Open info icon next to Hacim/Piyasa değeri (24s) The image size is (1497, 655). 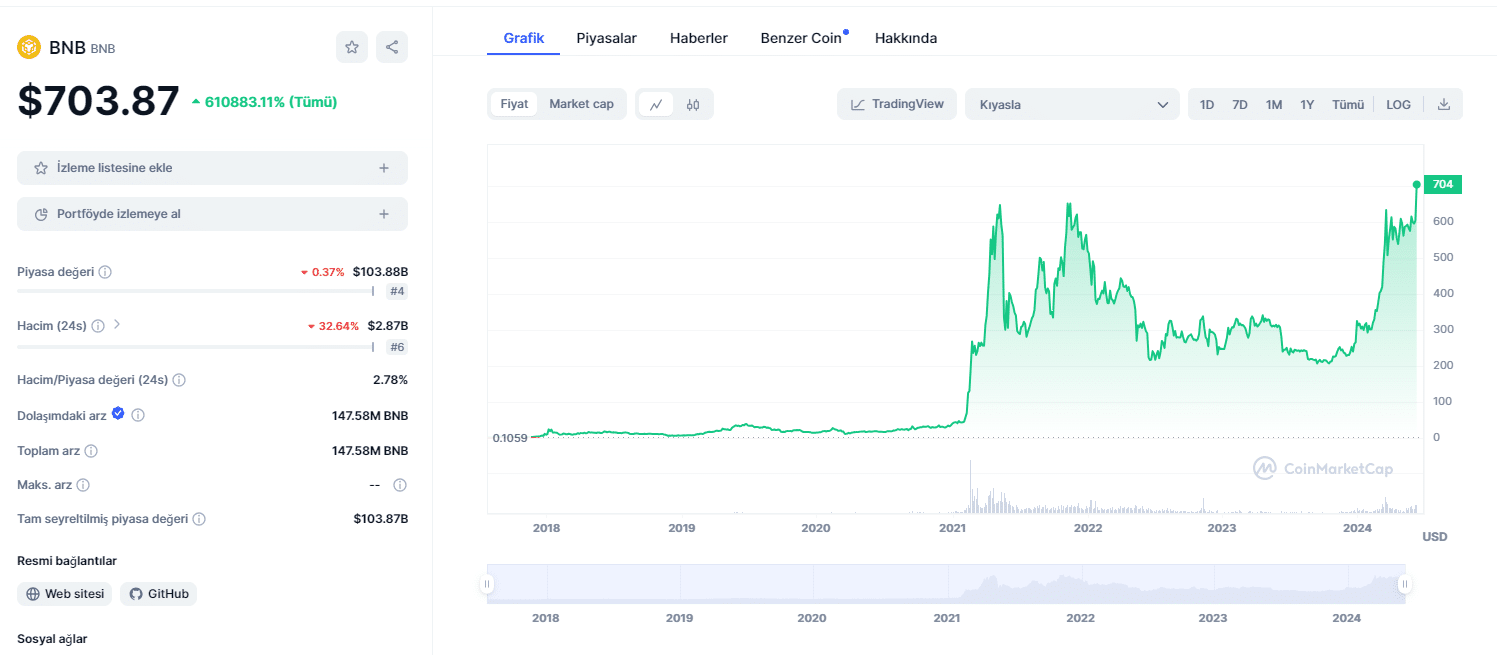pyautogui.click(x=179, y=380)
